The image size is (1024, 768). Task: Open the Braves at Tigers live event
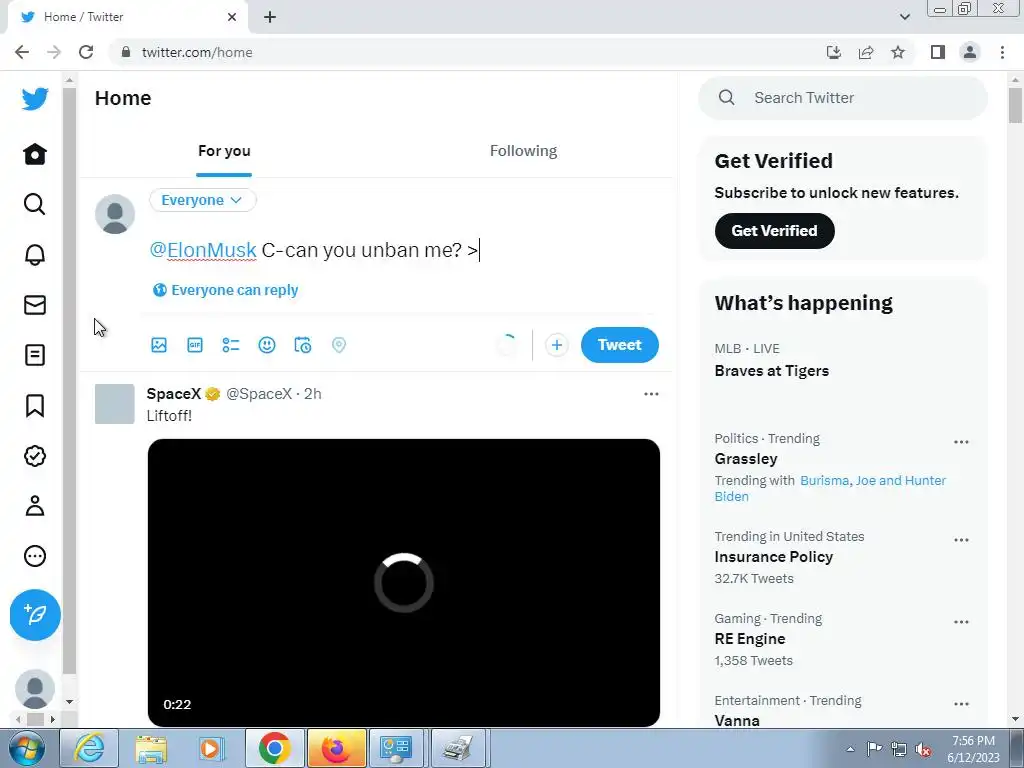[771, 371]
